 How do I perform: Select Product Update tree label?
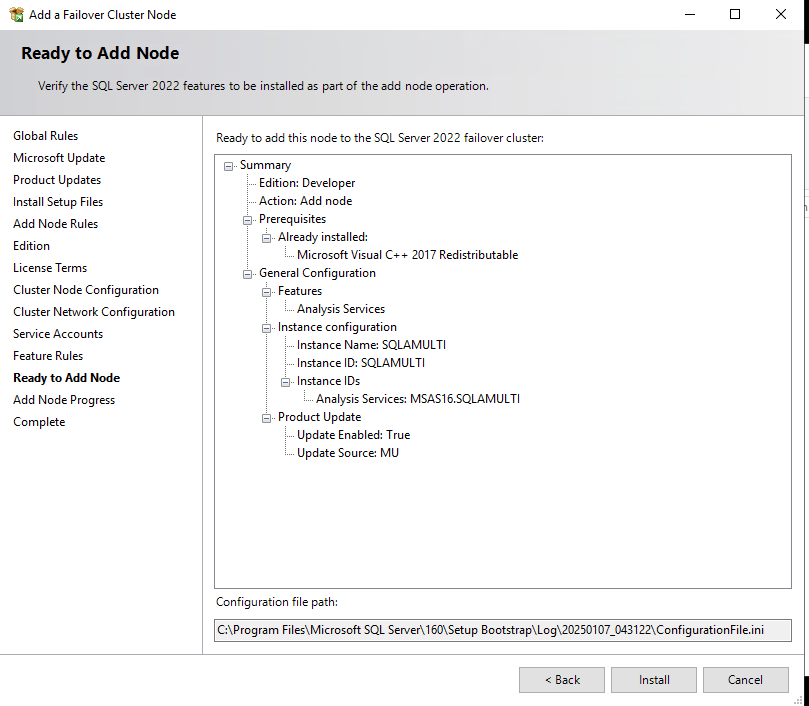[319, 417]
